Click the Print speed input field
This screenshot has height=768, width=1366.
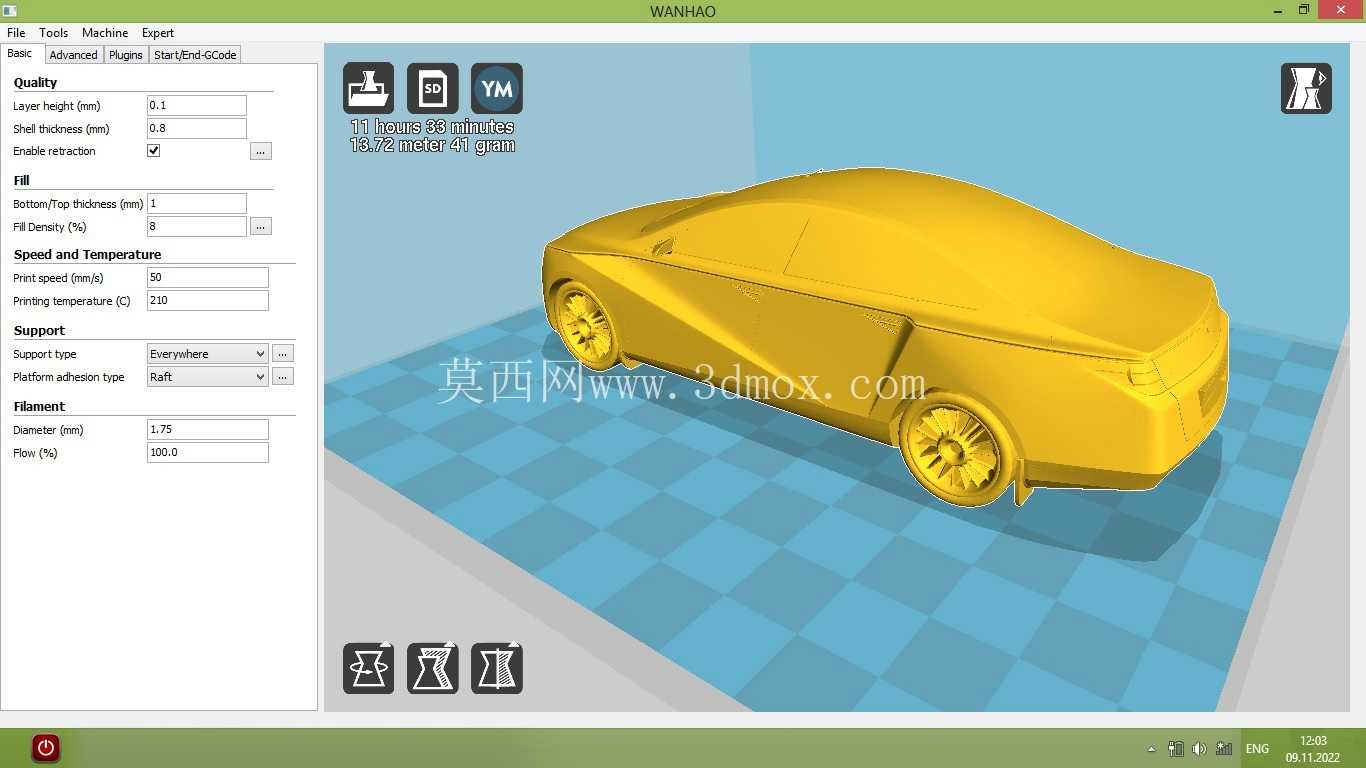(x=208, y=278)
